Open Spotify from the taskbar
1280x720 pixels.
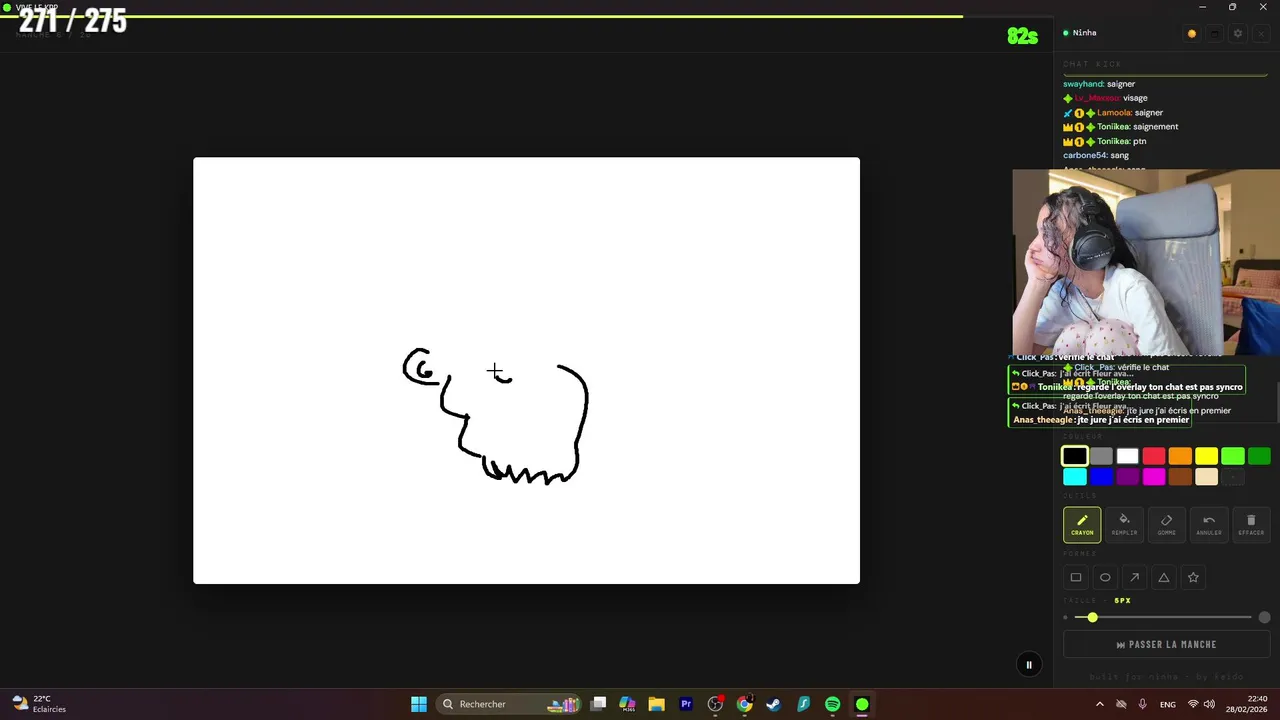coord(832,704)
